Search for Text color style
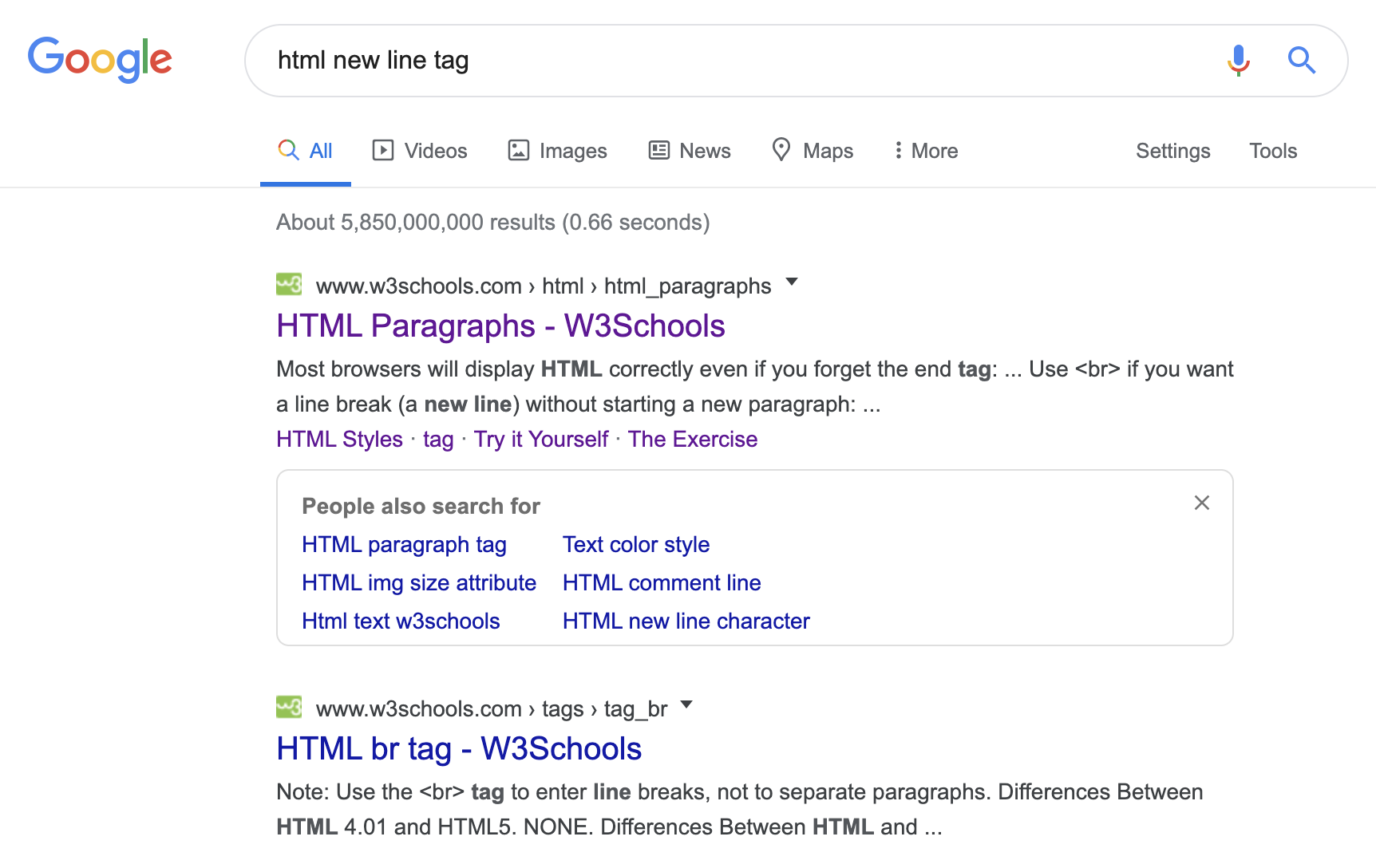Viewport: 1376px width, 868px height. [636, 545]
